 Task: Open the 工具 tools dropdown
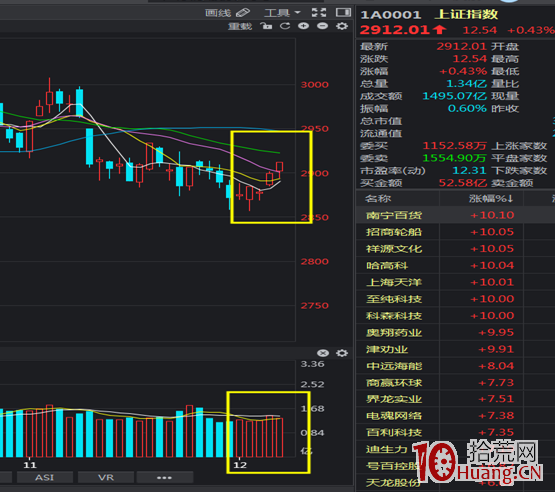click(282, 13)
